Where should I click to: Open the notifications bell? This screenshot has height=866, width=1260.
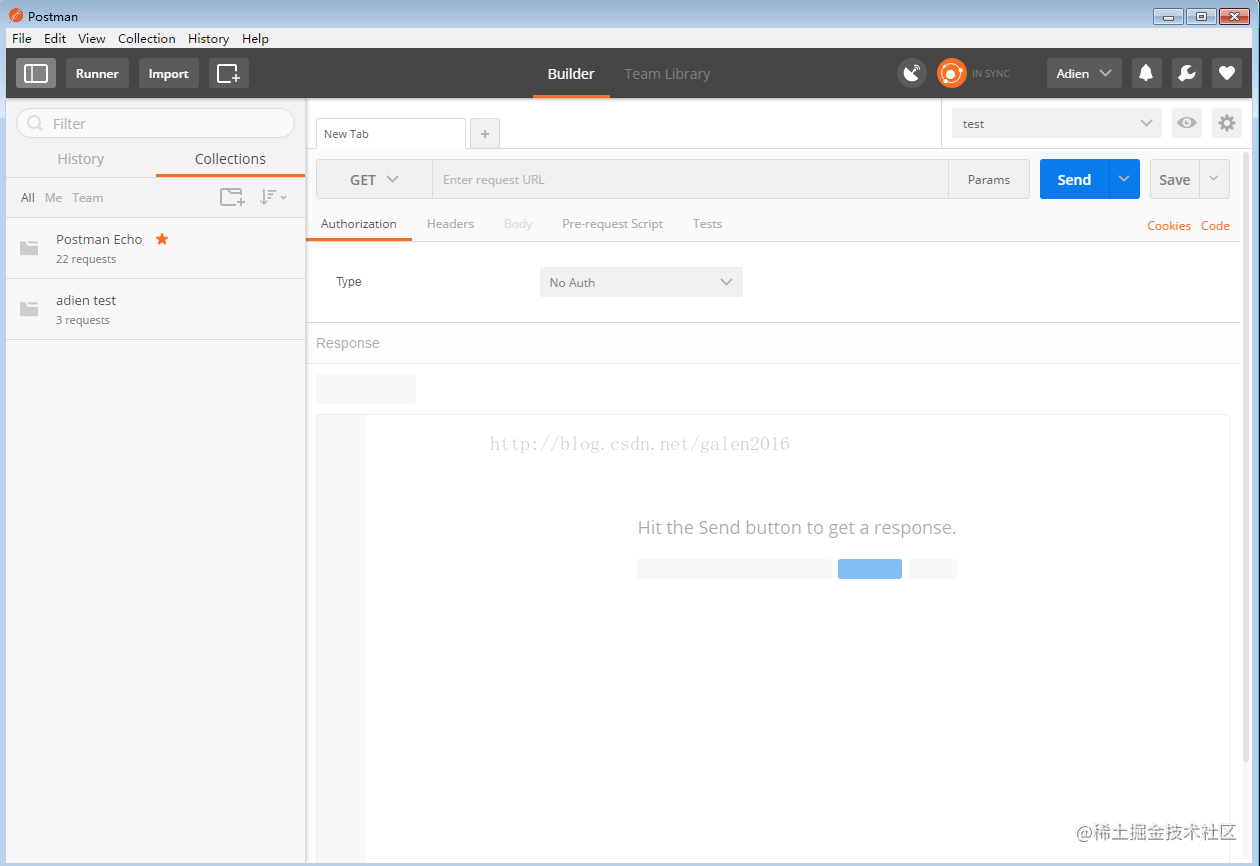pos(1146,73)
